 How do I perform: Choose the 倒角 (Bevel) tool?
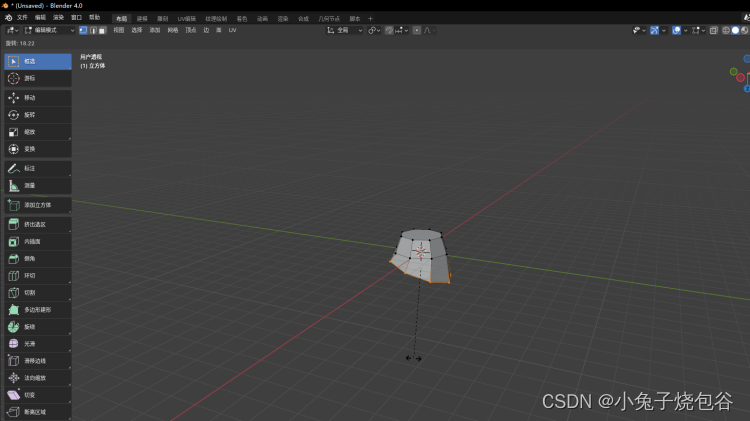38,259
